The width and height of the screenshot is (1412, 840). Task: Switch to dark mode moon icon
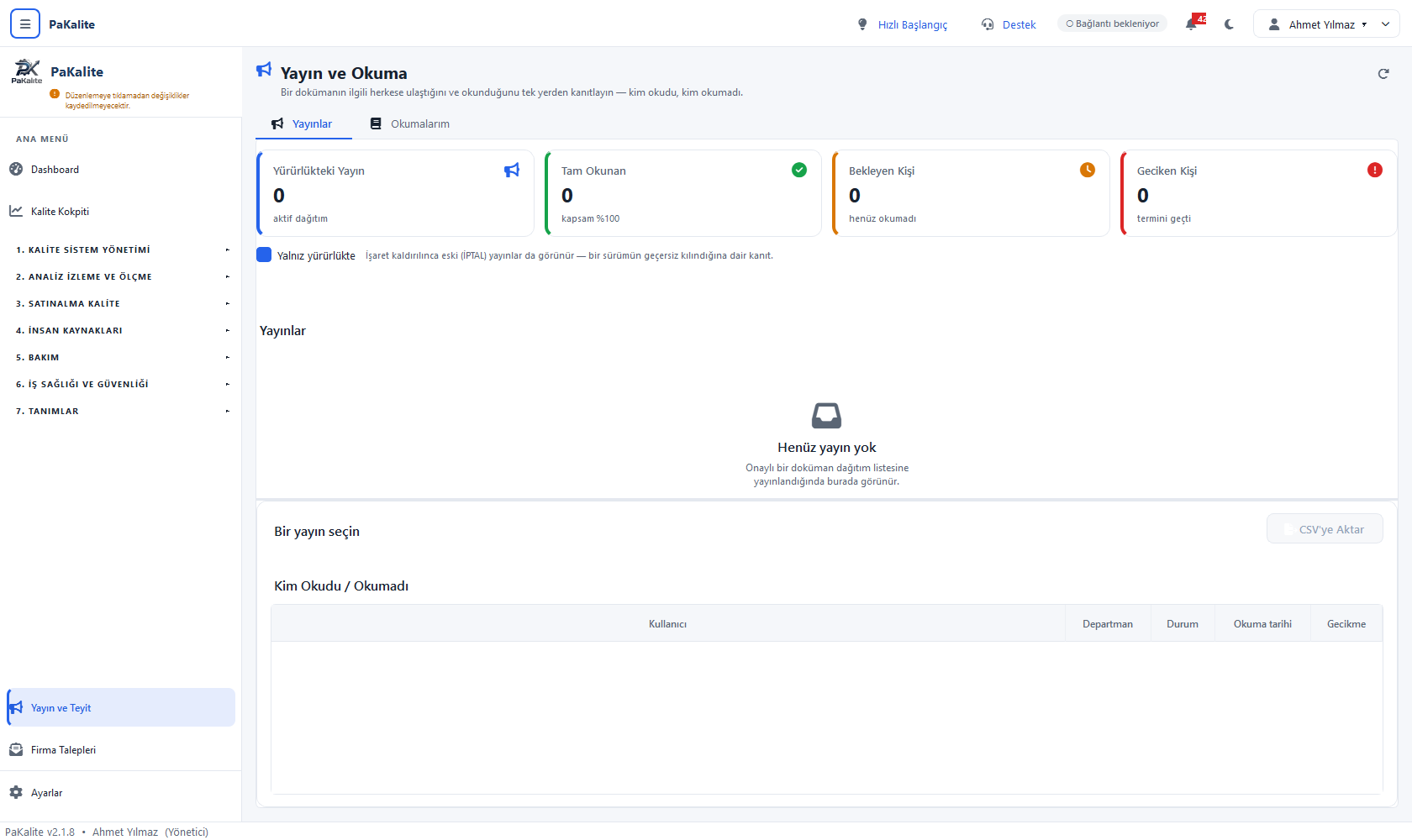coord(1230,24)
